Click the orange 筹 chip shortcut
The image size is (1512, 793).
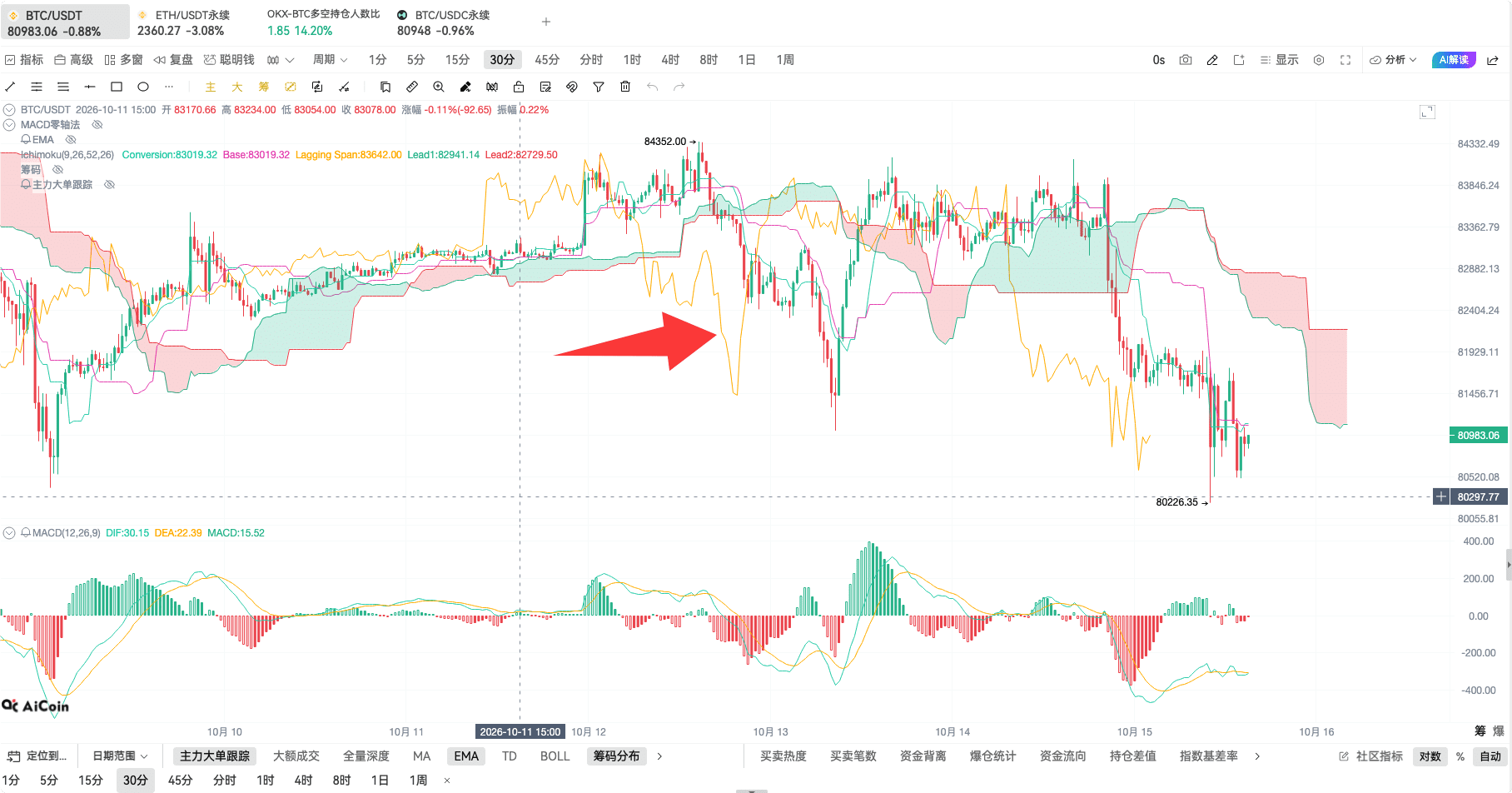(x=264, y=87)
